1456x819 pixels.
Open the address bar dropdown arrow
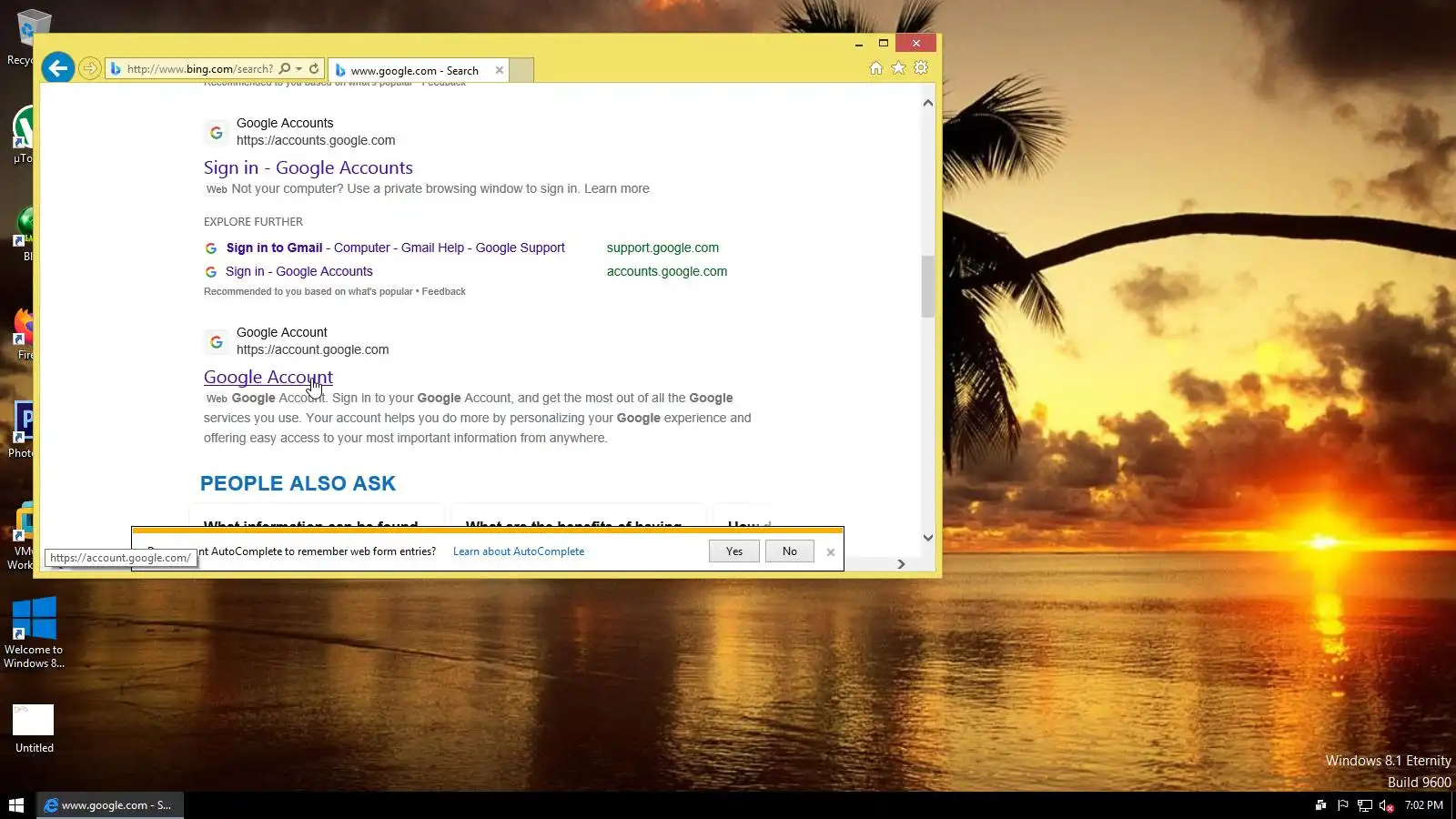point(298,68)
